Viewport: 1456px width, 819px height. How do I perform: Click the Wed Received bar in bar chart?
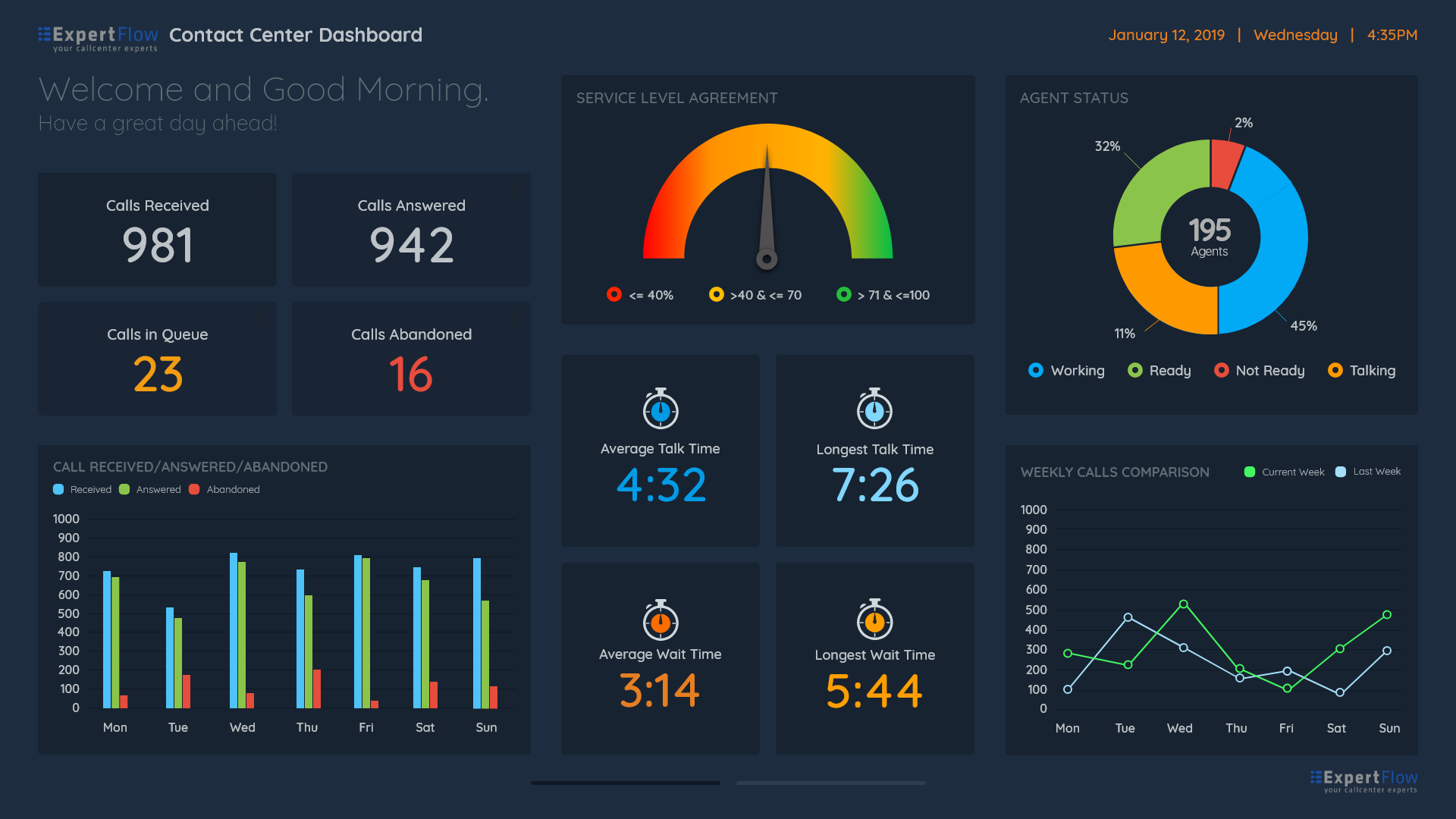click(234, 630)
